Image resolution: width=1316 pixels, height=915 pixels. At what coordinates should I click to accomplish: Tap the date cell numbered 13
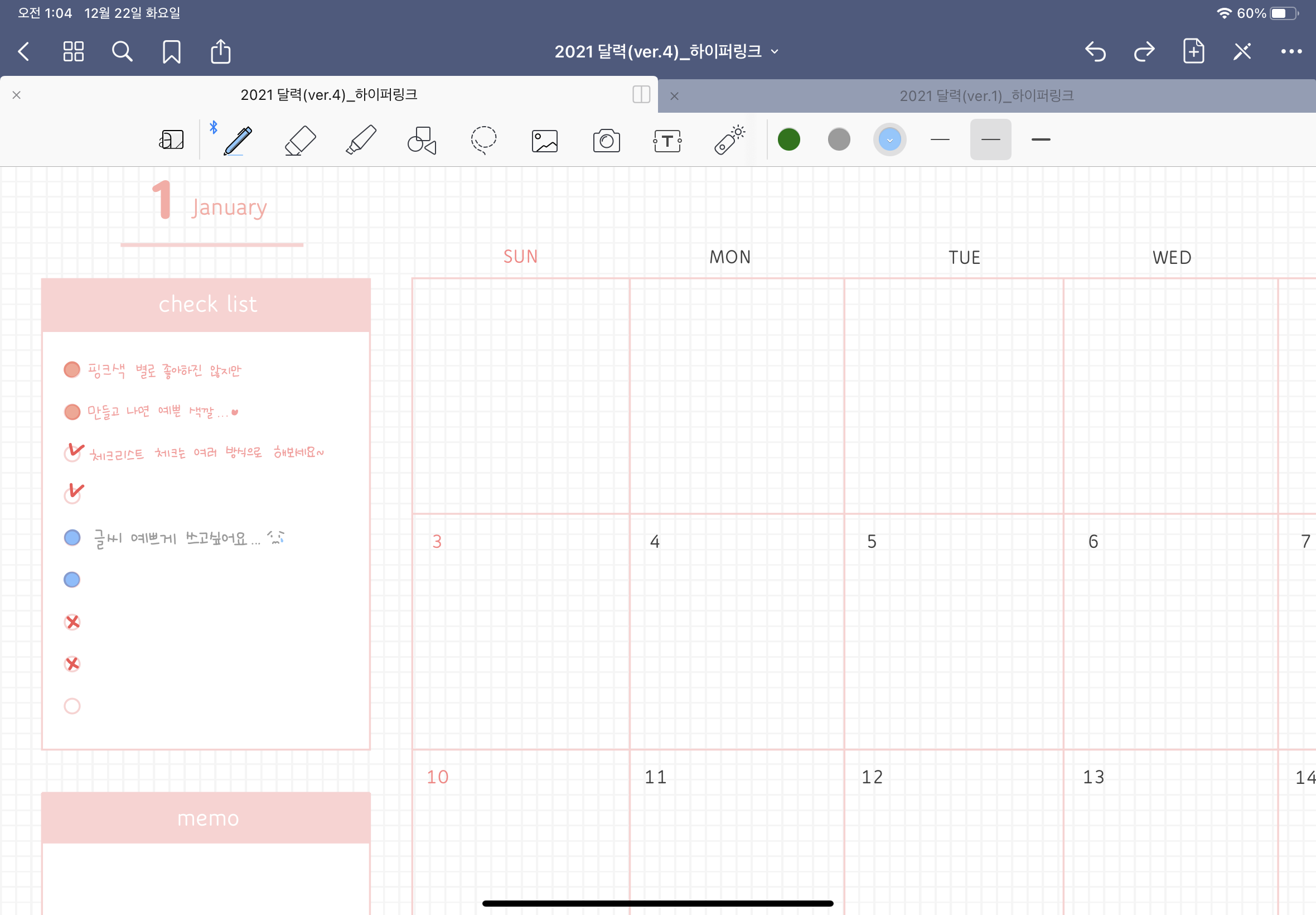pyautogui.click(x=1171, y=832)
